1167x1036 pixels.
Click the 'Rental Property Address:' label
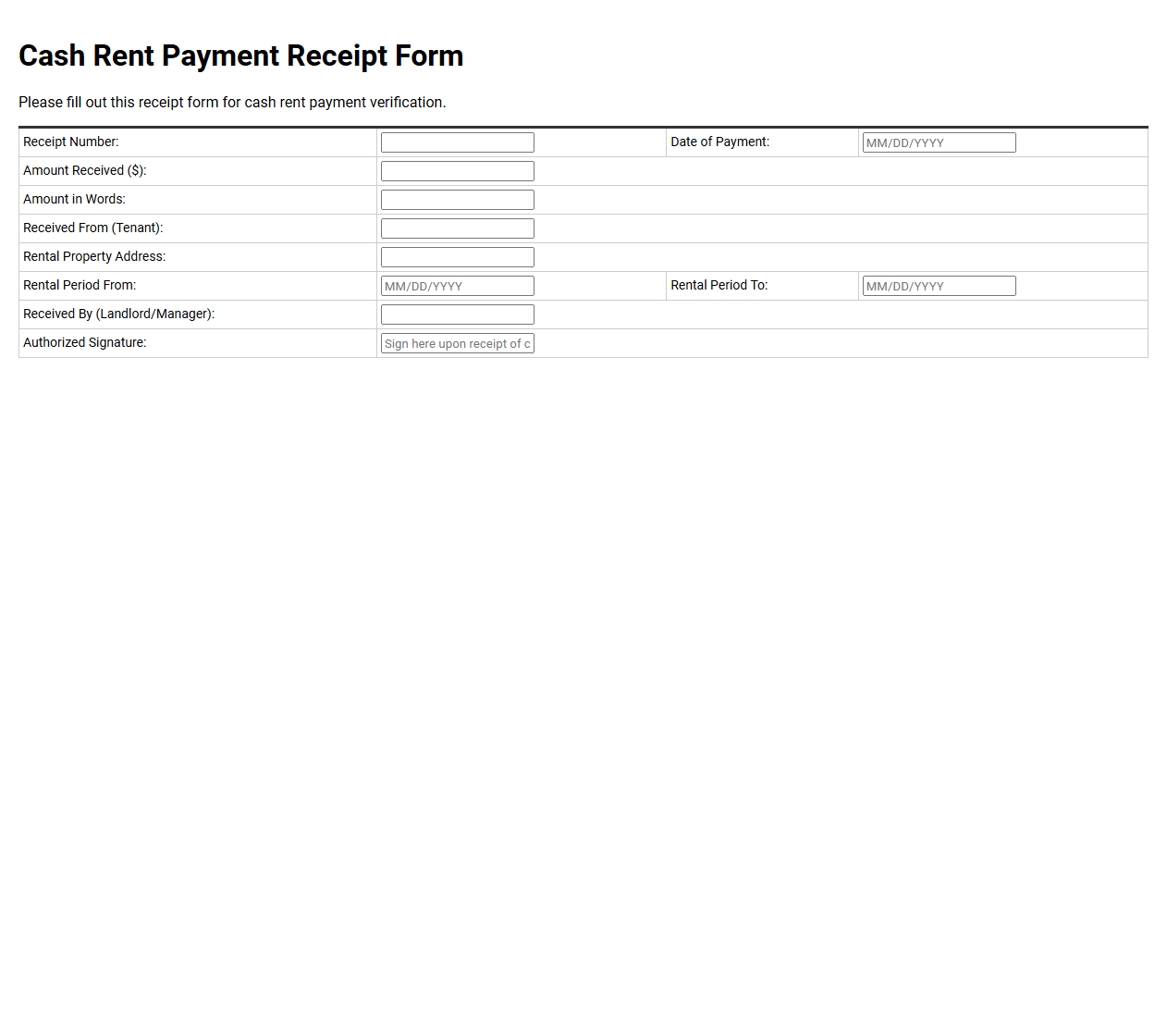pyautogui.click(x=94, y=256)
